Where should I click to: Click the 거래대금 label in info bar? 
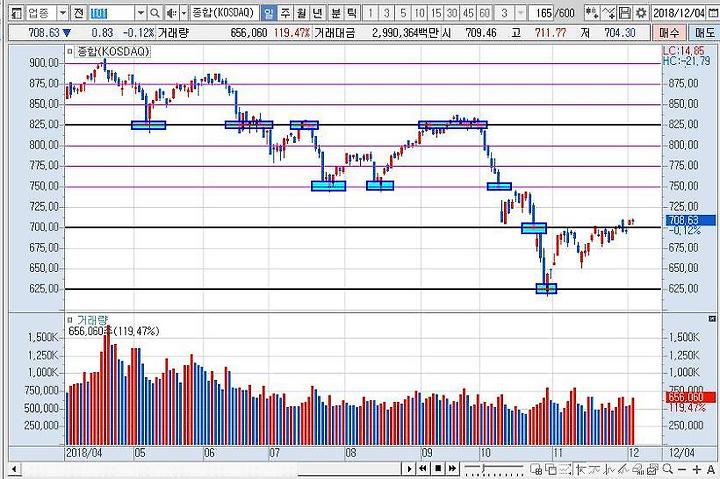334,33
